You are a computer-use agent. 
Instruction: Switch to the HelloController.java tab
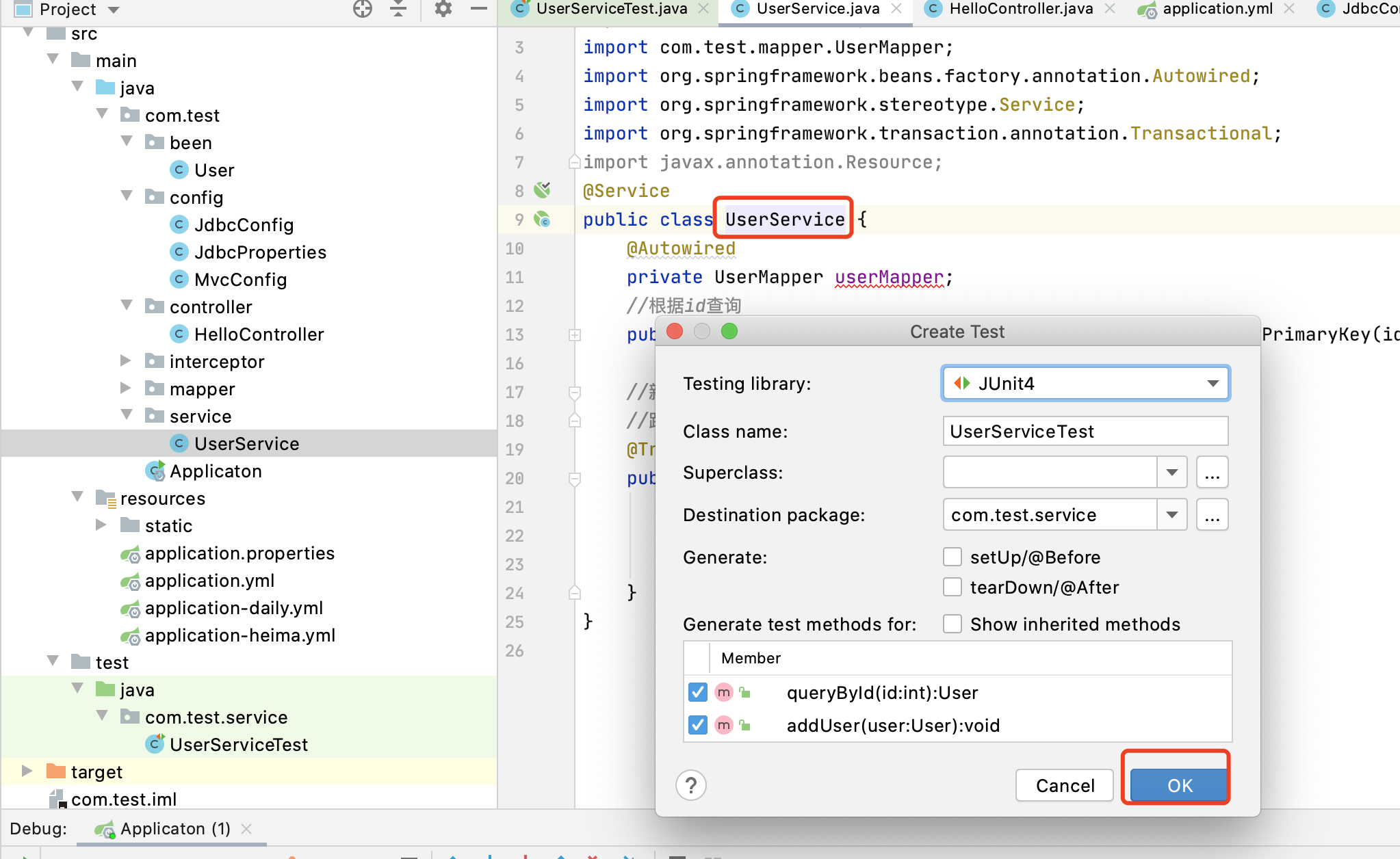[x=1020, y=9]
